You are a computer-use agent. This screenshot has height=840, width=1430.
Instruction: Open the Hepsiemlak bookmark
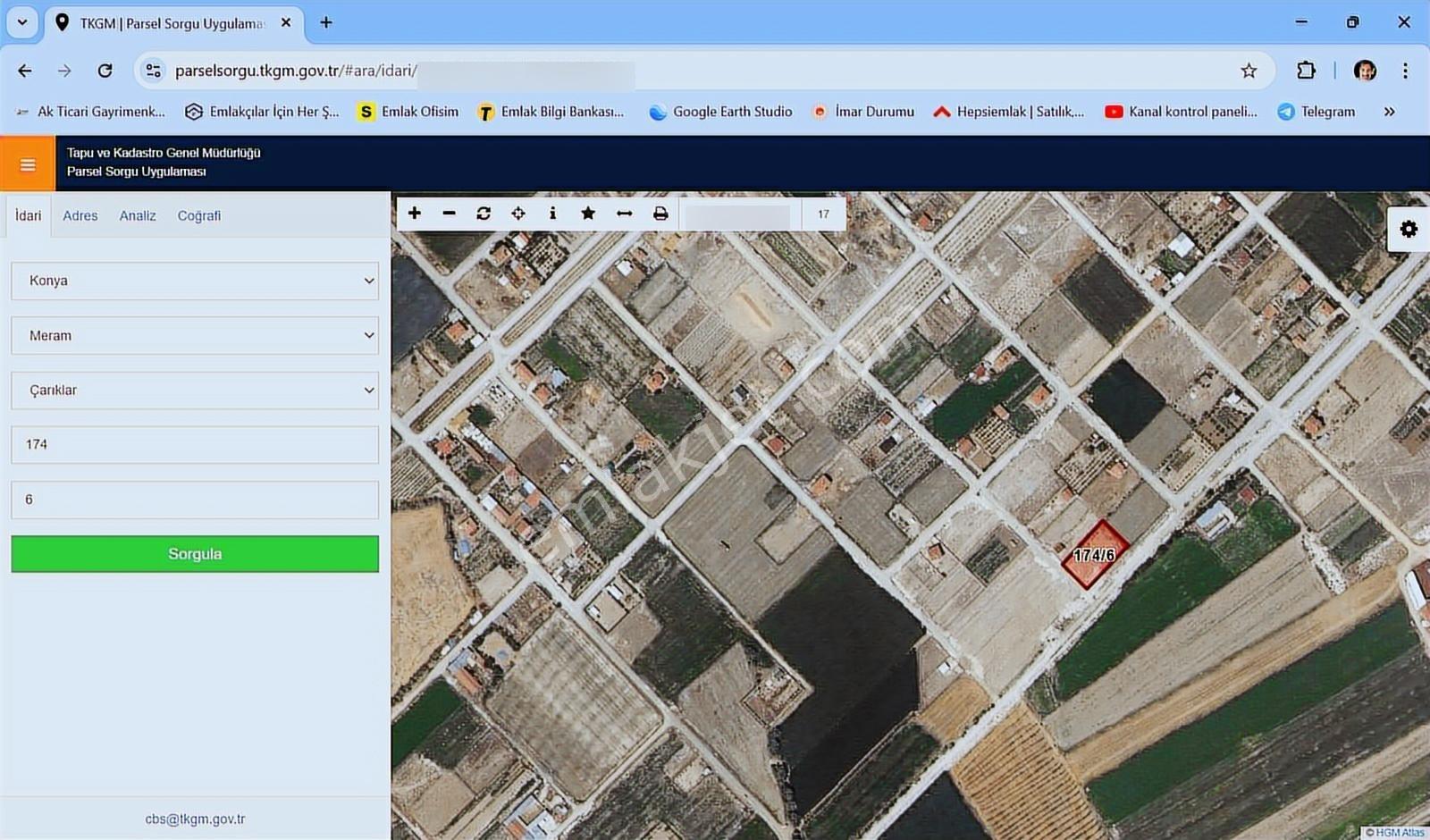1008,112
